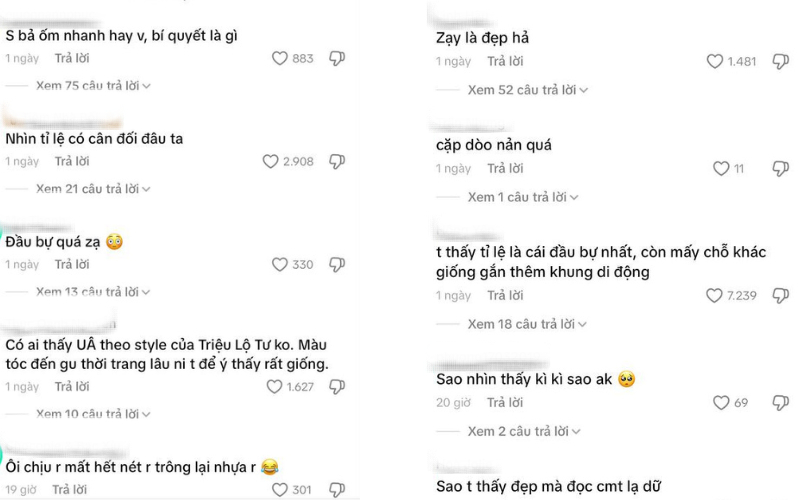Open 'Xem 1 câu trả lời' reply thread

point(523,197)
